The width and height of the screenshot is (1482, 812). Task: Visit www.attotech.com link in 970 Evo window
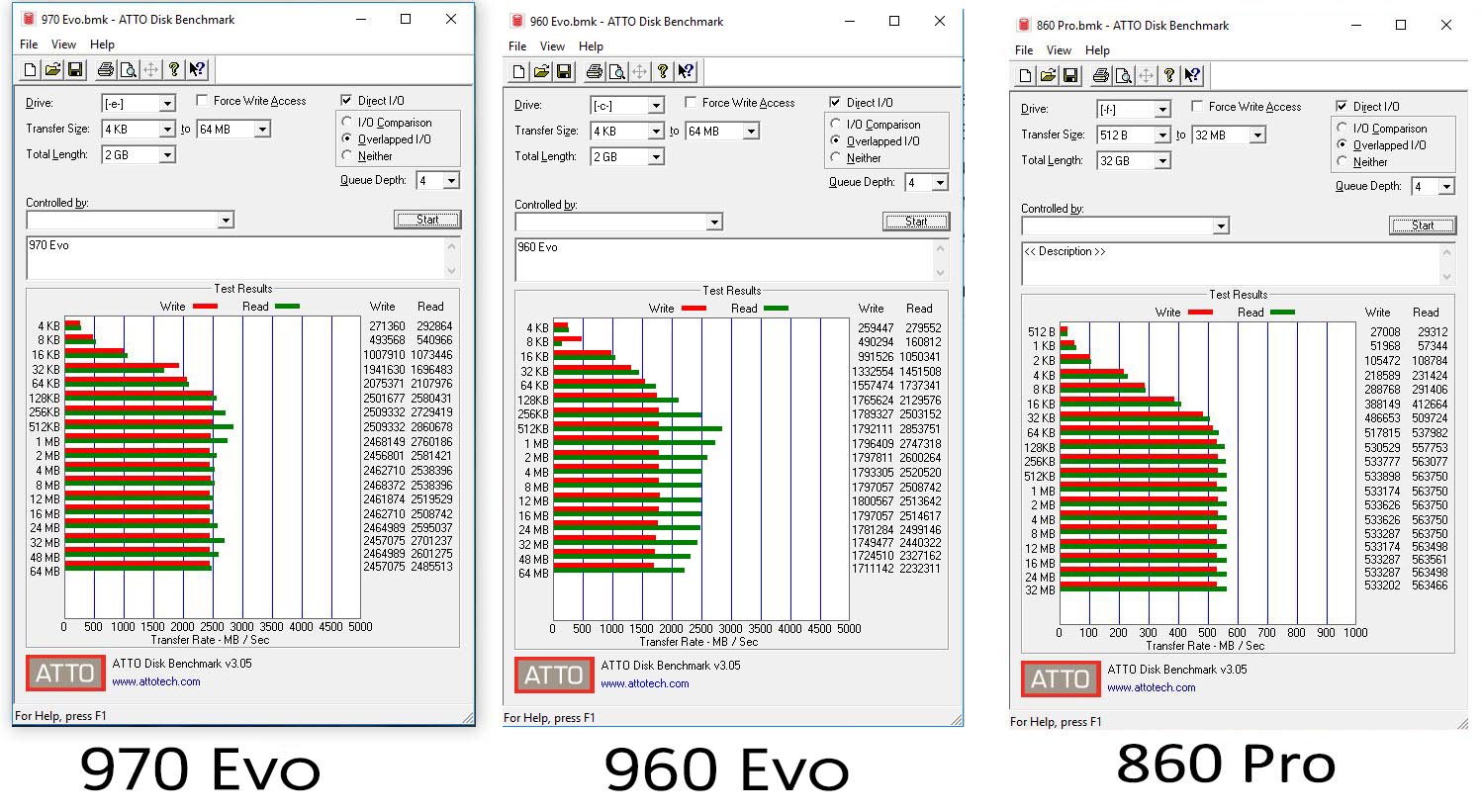click(x=156, y=681)
